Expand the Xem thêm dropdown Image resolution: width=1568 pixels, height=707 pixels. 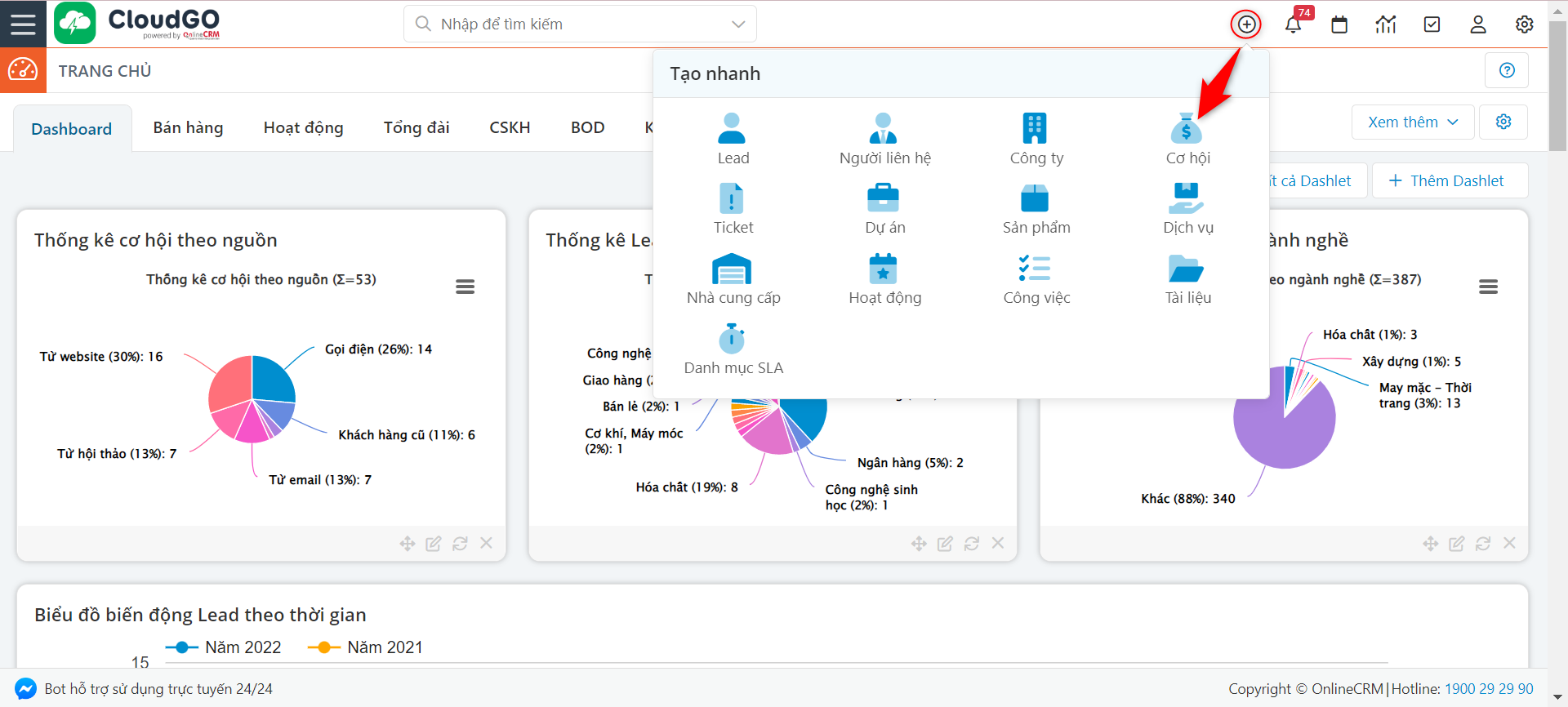tap(1412, 122)
